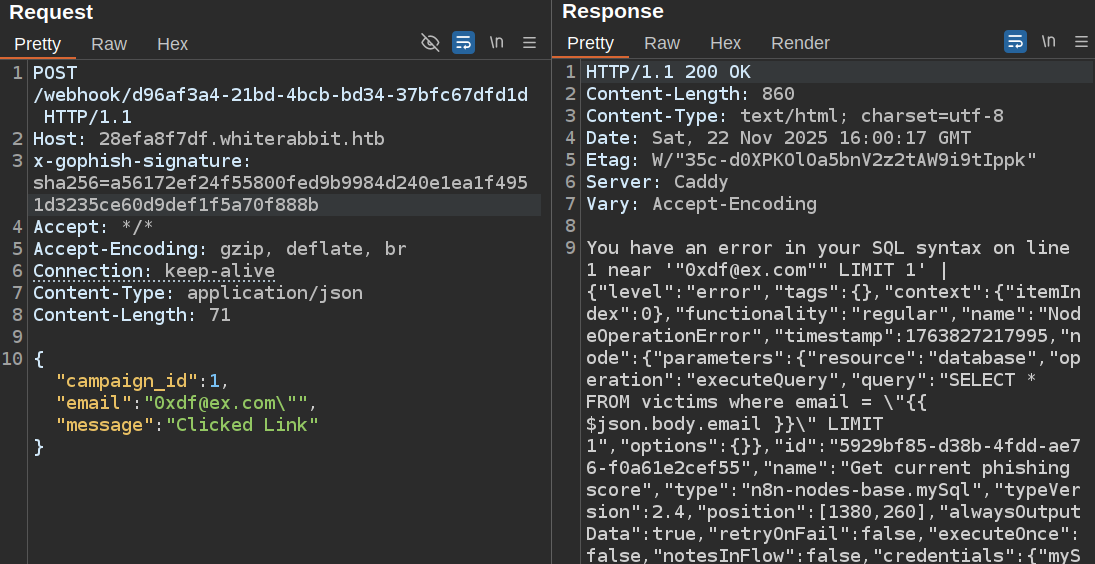Open the Request panel hamburger options menu
This screenshot has width=1095, height=564.
point(530,42)
